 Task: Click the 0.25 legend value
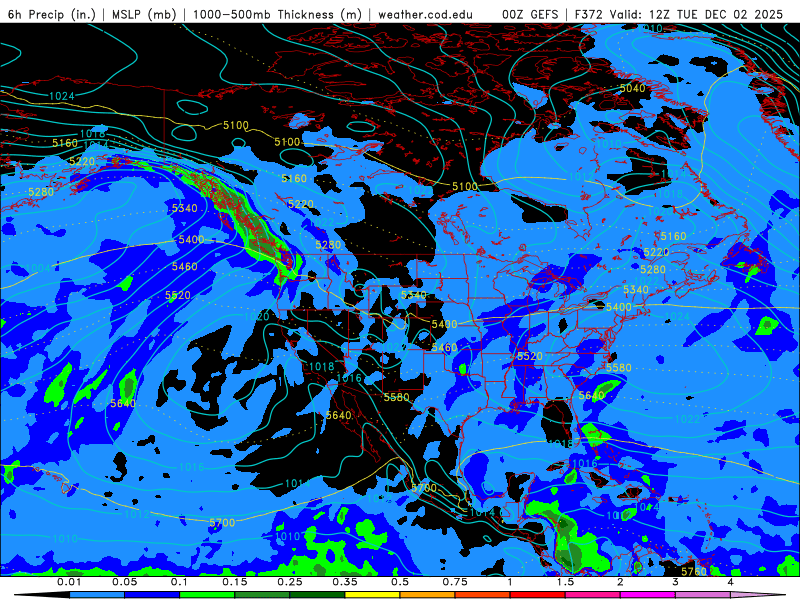[290, 582]
